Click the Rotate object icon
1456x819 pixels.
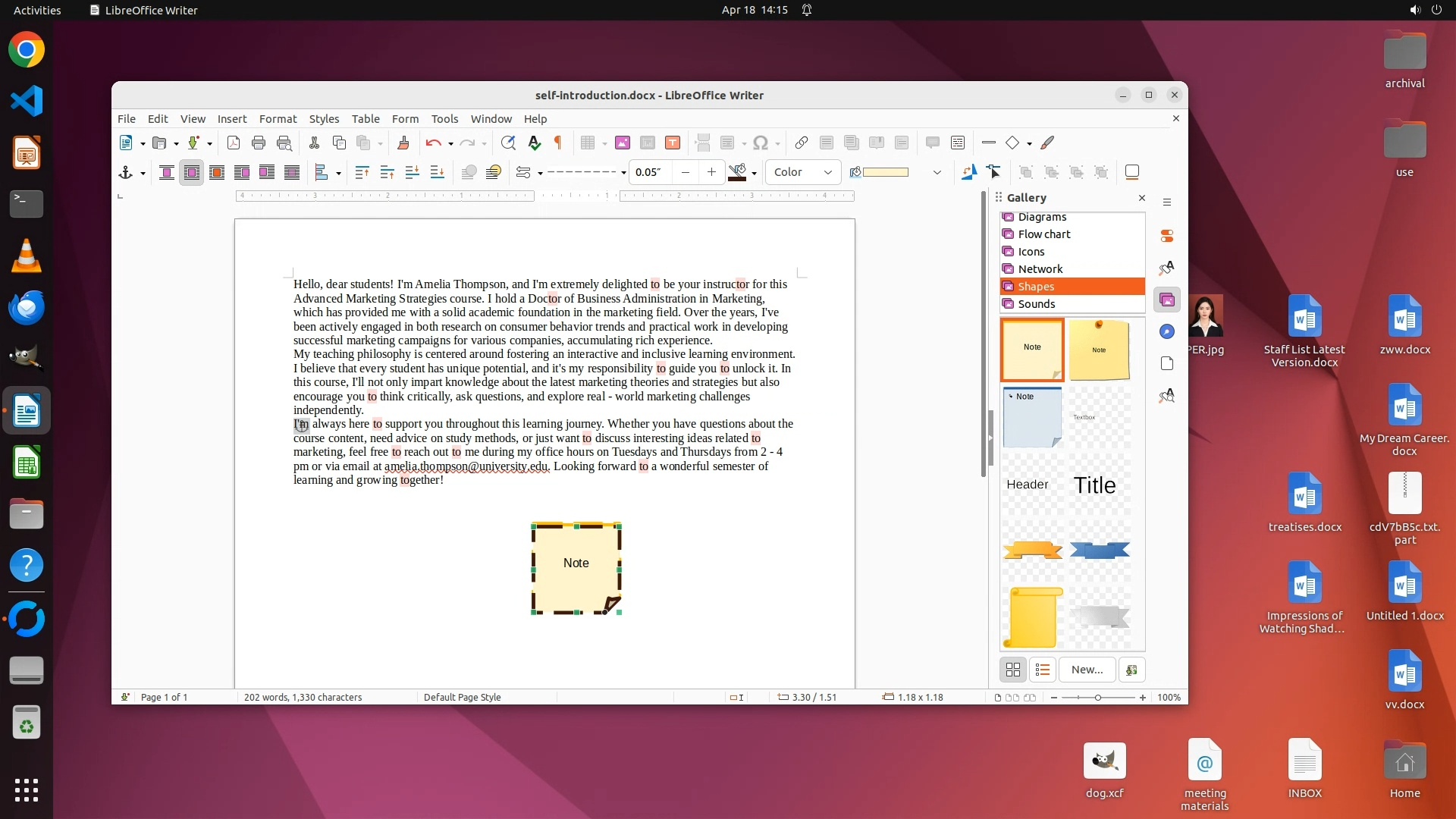pos(969,172)
